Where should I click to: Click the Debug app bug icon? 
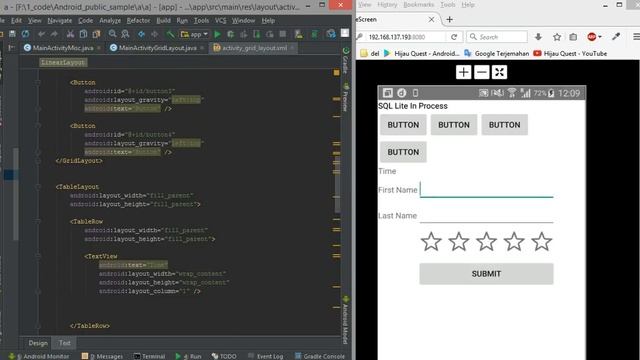point(231,34)
